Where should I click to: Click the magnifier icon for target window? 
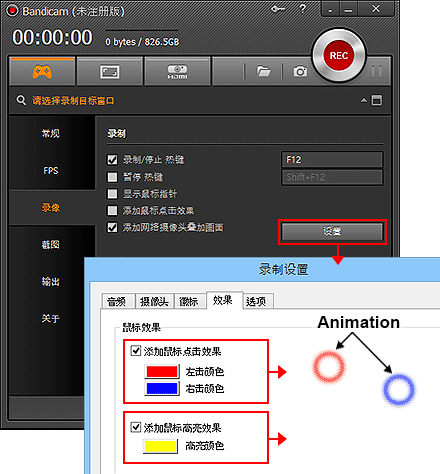tap(21, 100)
